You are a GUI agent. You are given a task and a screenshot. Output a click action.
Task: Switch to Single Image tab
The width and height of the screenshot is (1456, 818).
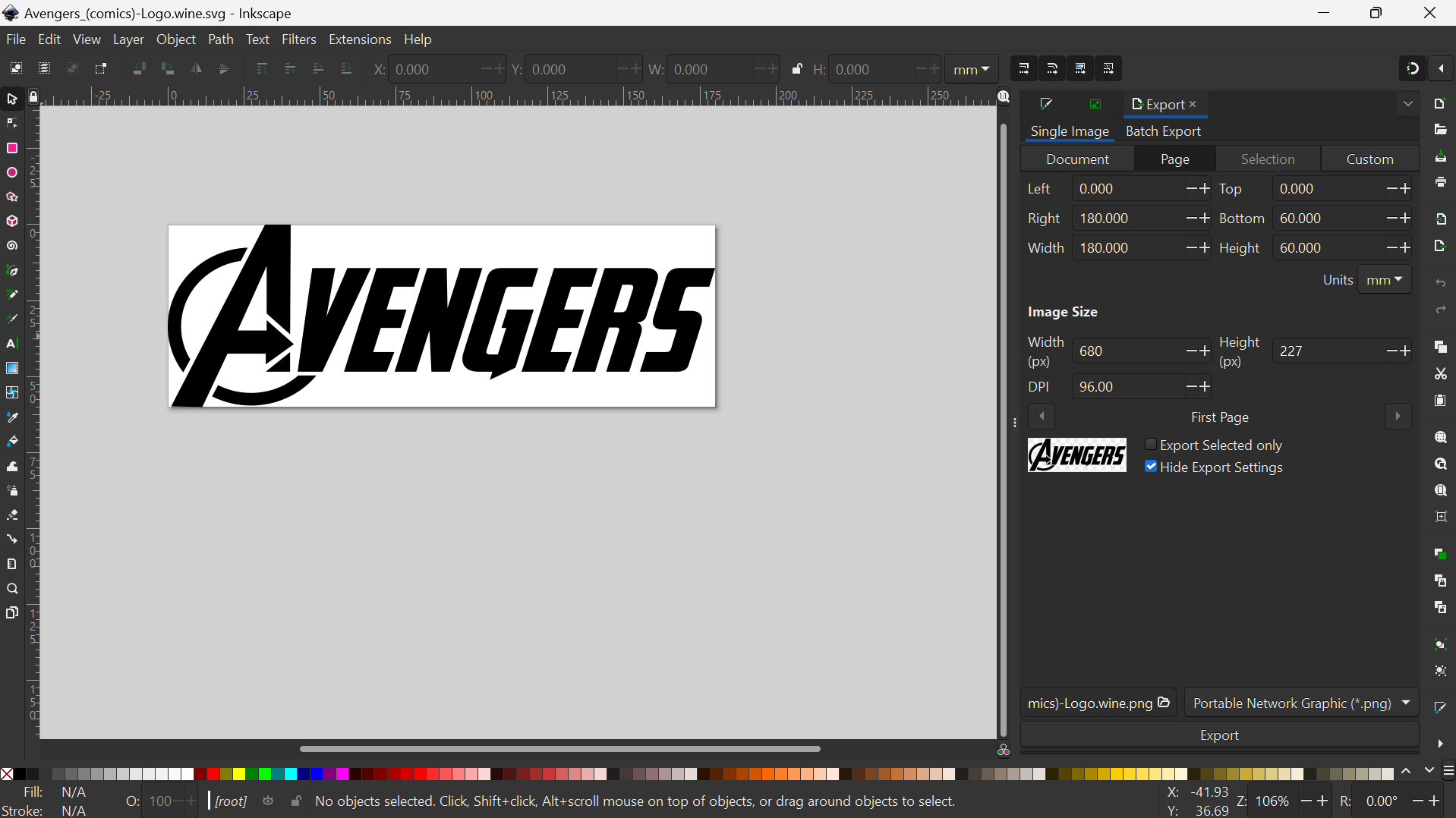coord(1070,131)
